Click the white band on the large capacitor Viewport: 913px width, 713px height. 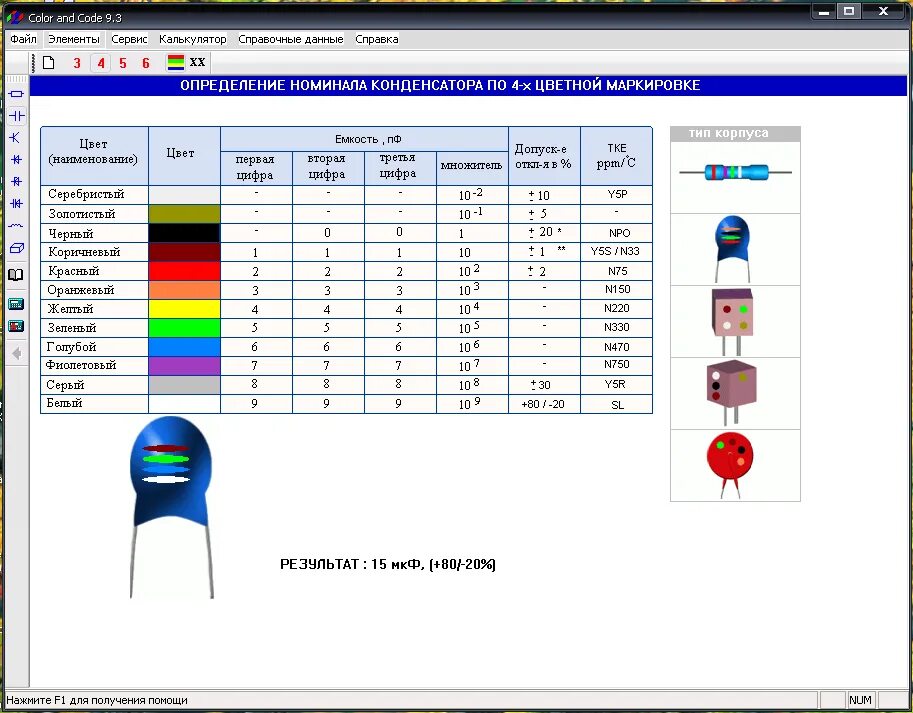[x=166, y=480]
